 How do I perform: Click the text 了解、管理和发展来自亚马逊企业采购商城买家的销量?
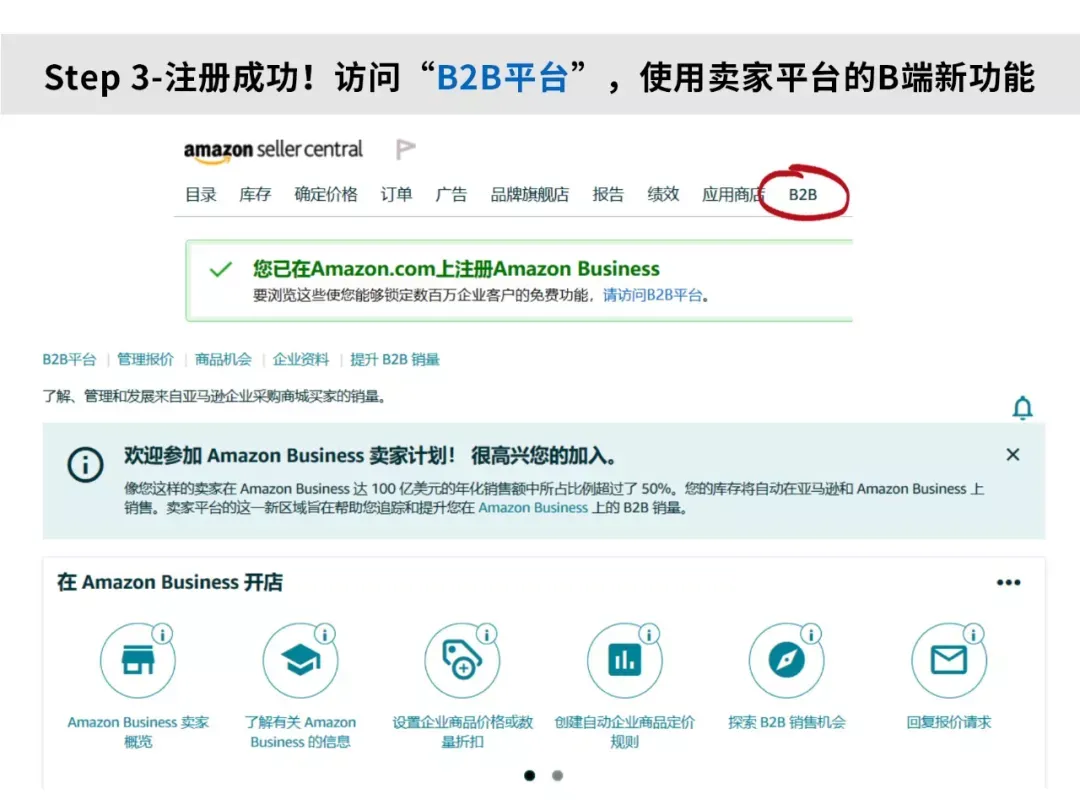214,397
